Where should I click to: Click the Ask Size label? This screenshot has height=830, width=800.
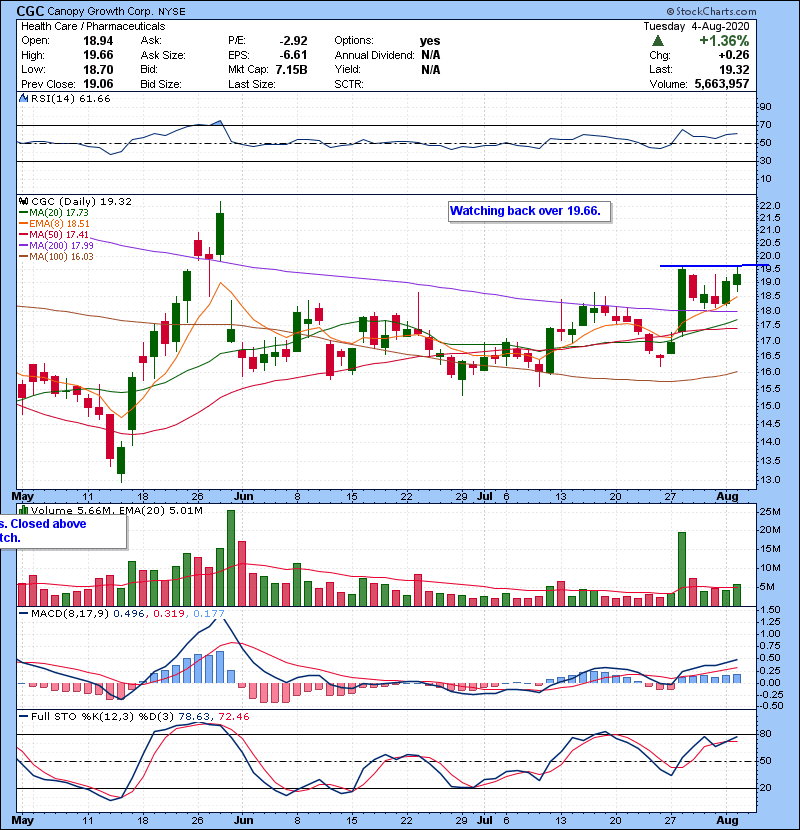163,55
